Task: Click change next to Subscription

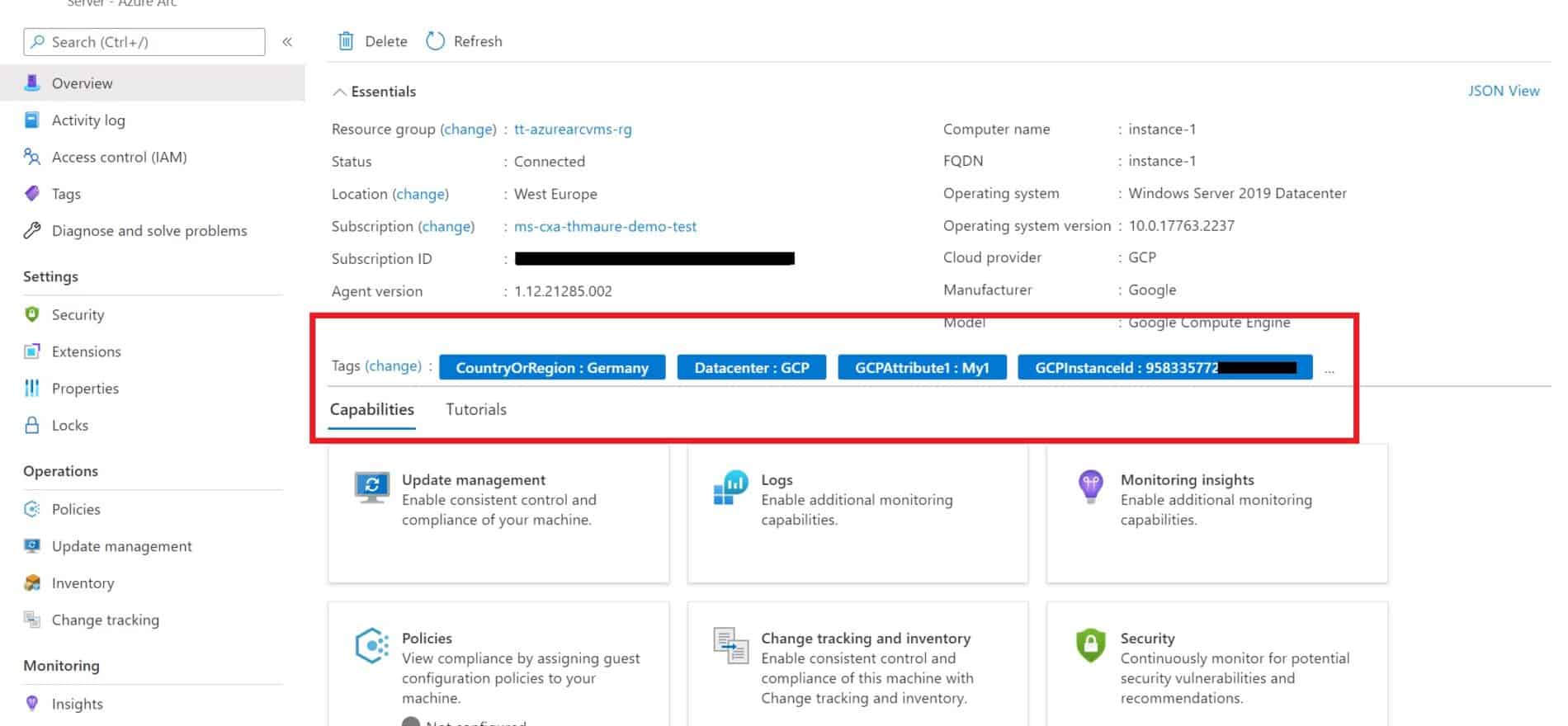Action: [x=446, y=226]
